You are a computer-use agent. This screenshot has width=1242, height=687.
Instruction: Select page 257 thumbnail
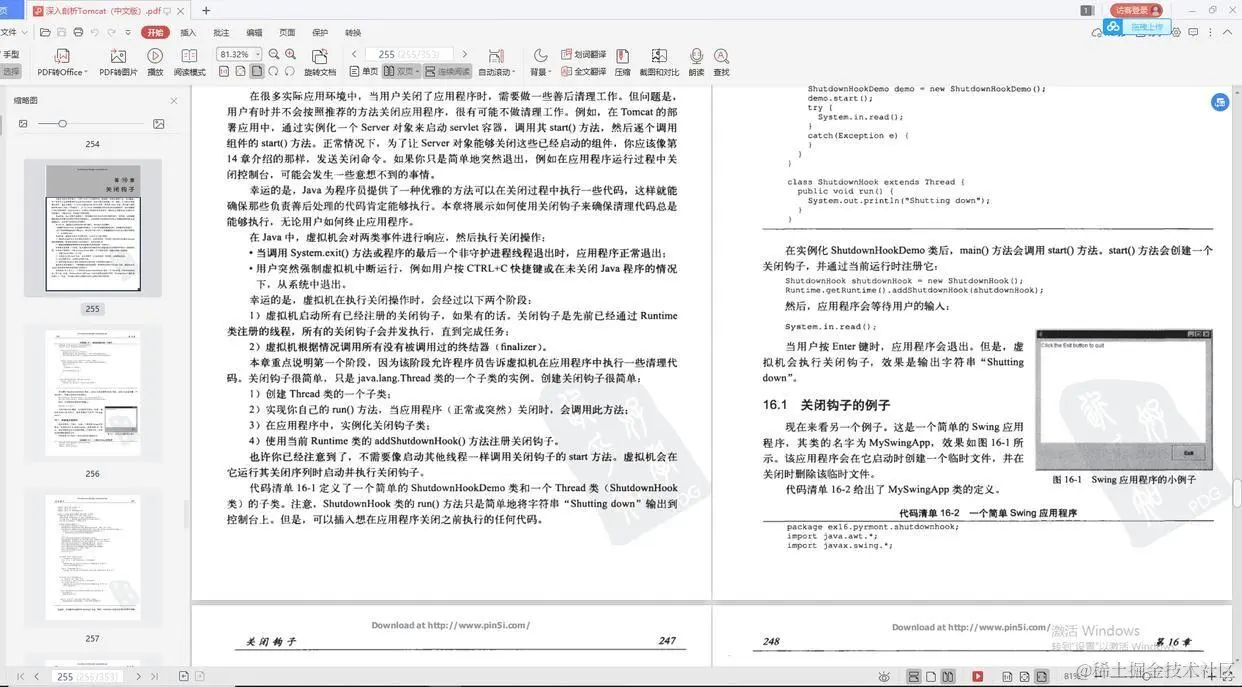(x=93, y=557)
